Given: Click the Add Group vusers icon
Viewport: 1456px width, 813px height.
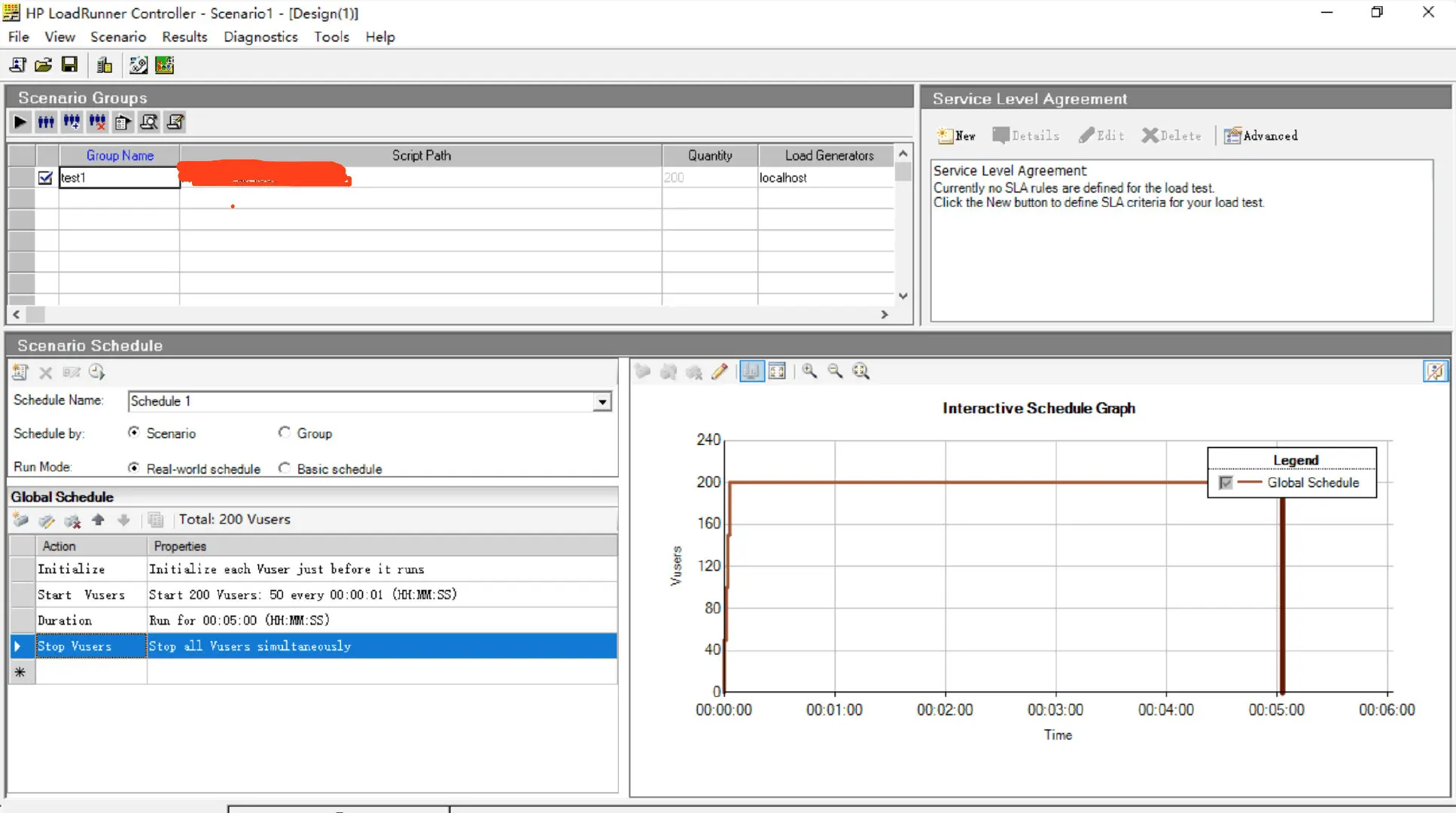Looking at the screenshot, I should pyautogui.click(x=72, y=122).
